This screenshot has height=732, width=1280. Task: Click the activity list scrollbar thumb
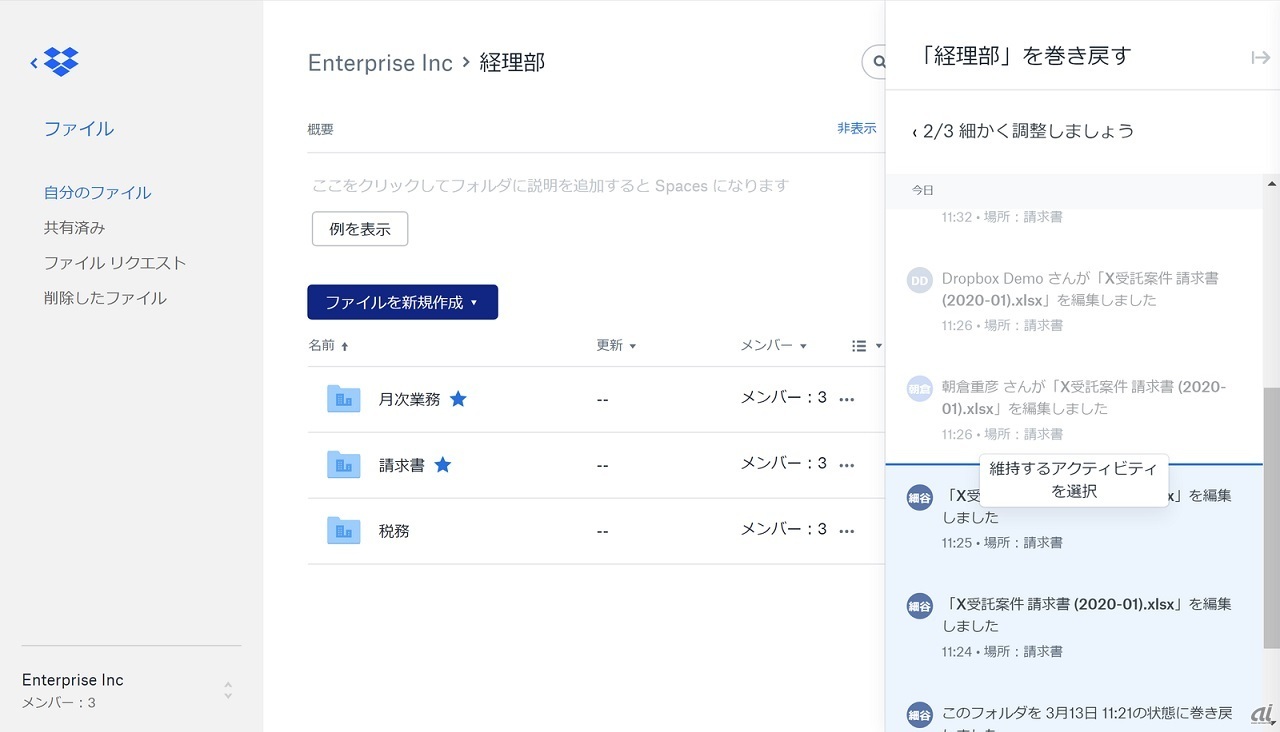tap(1271, 518)
